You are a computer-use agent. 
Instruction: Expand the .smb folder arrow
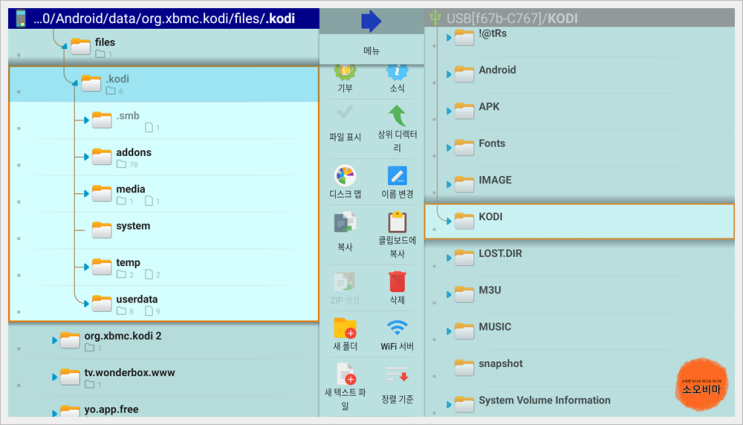(x=86, y=120)
